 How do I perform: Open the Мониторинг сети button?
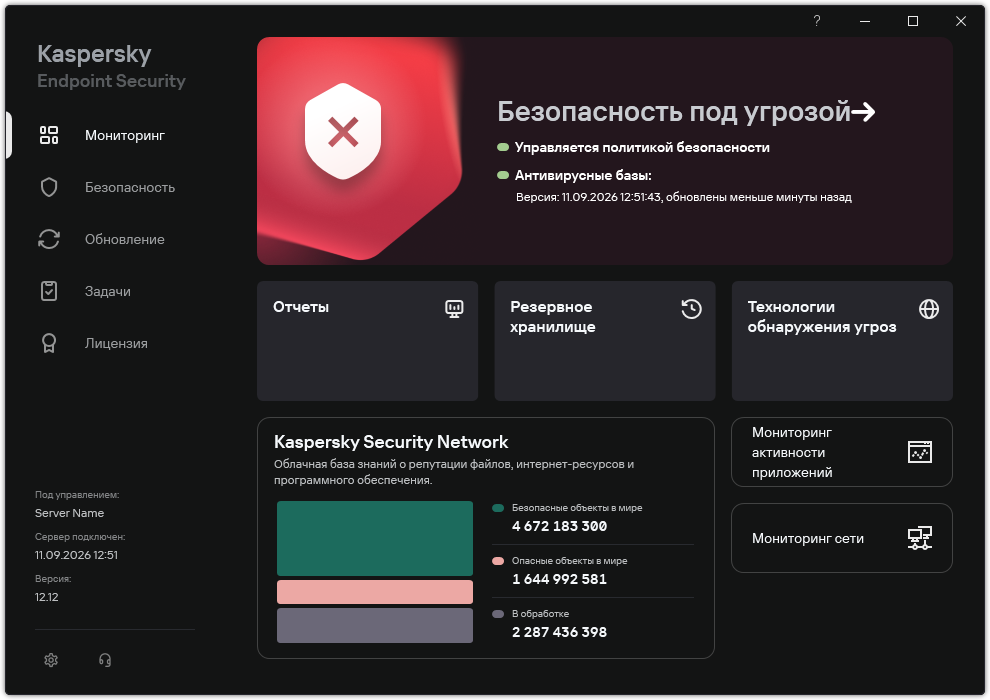click(842, 538)
